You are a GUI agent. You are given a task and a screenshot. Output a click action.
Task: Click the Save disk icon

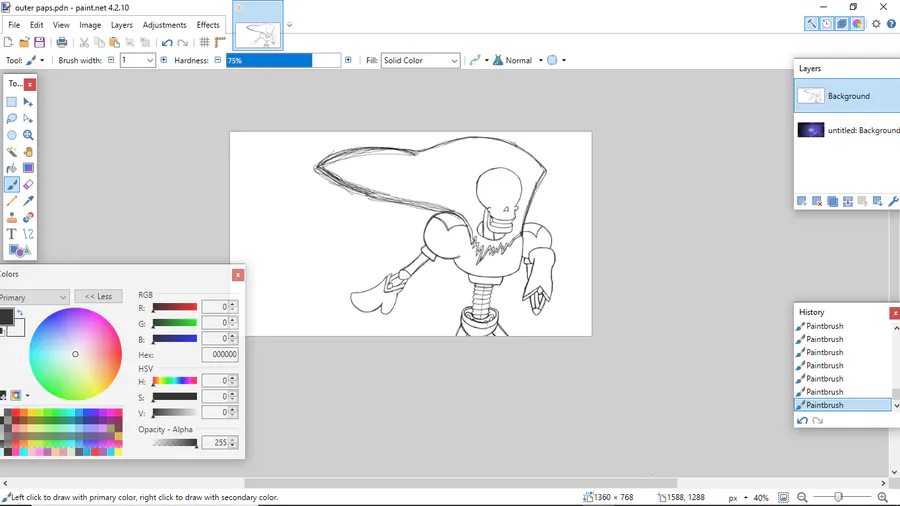[x=40, y=42]
